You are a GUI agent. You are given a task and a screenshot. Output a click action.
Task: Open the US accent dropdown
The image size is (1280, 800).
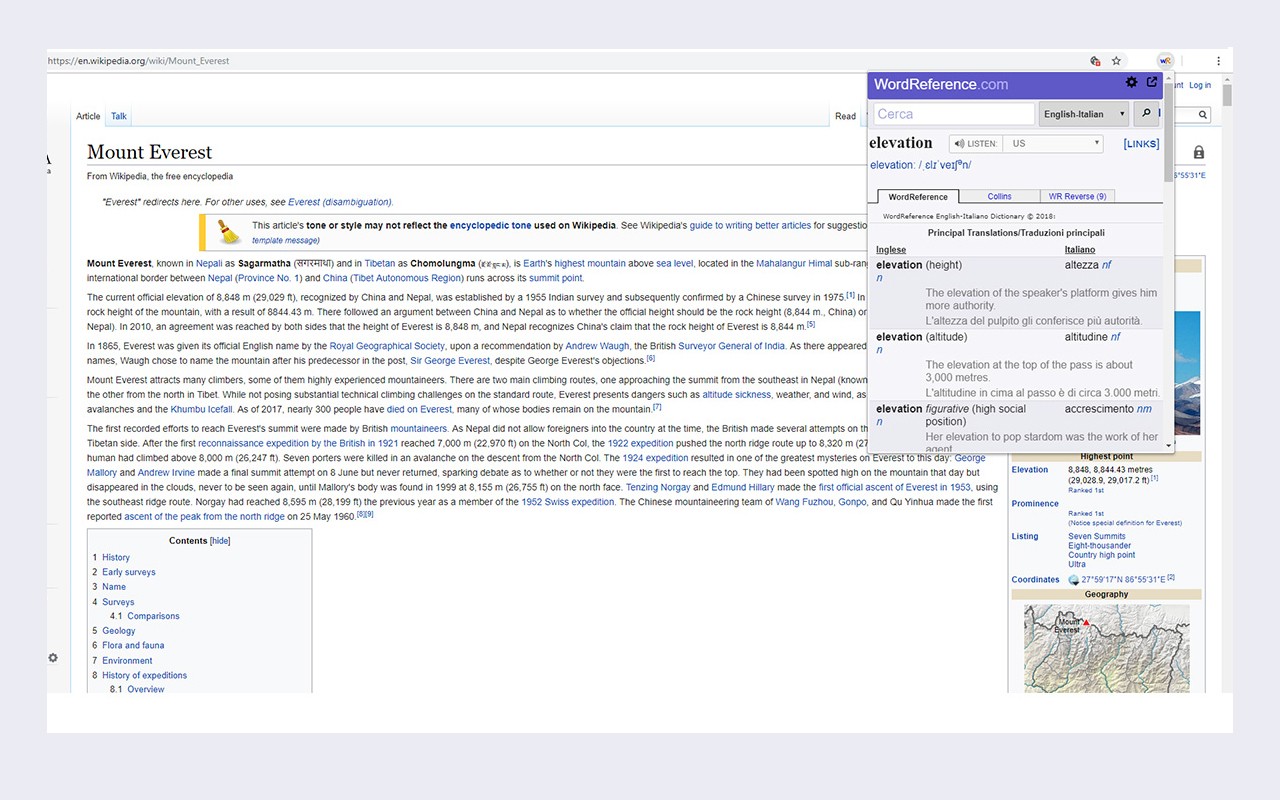1052,144
